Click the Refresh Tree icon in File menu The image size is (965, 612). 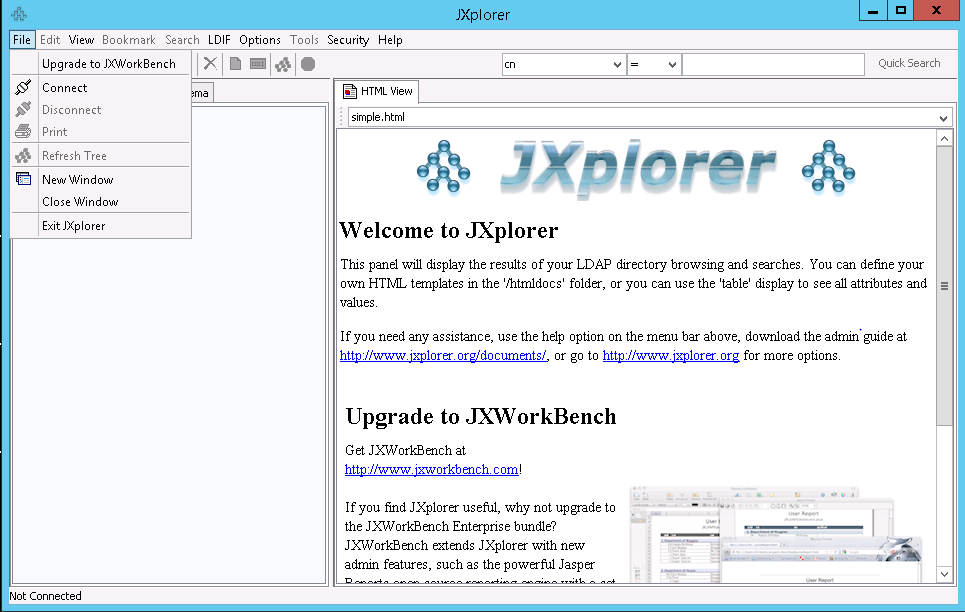(x=23, y=156)
